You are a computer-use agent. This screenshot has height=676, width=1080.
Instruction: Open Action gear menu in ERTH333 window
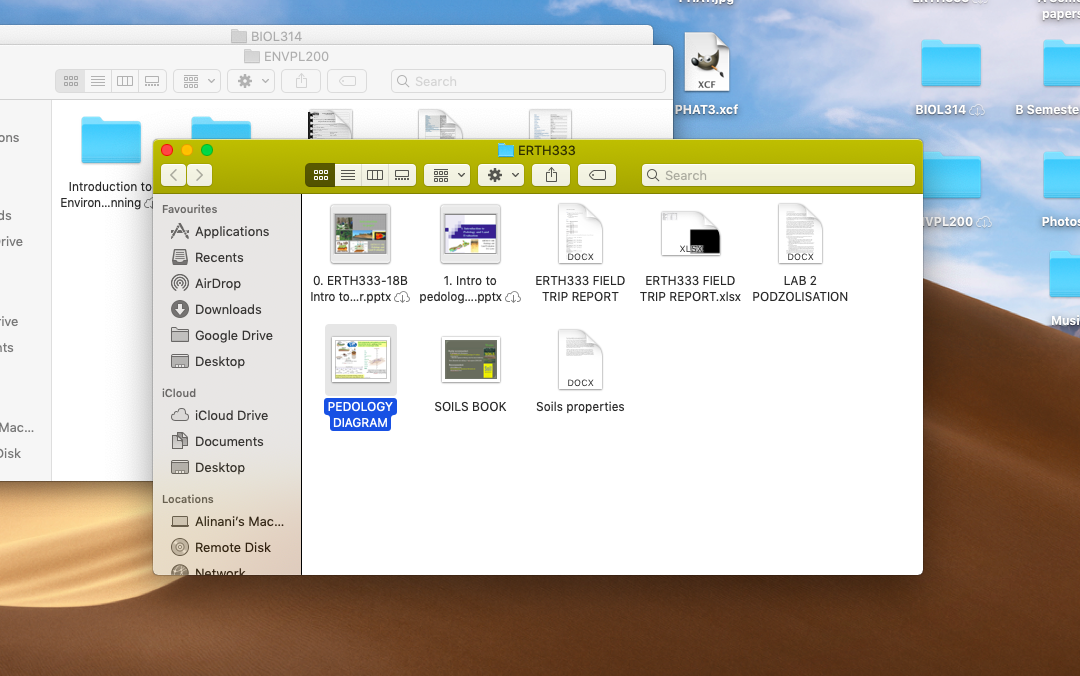[x=501, y=175]
